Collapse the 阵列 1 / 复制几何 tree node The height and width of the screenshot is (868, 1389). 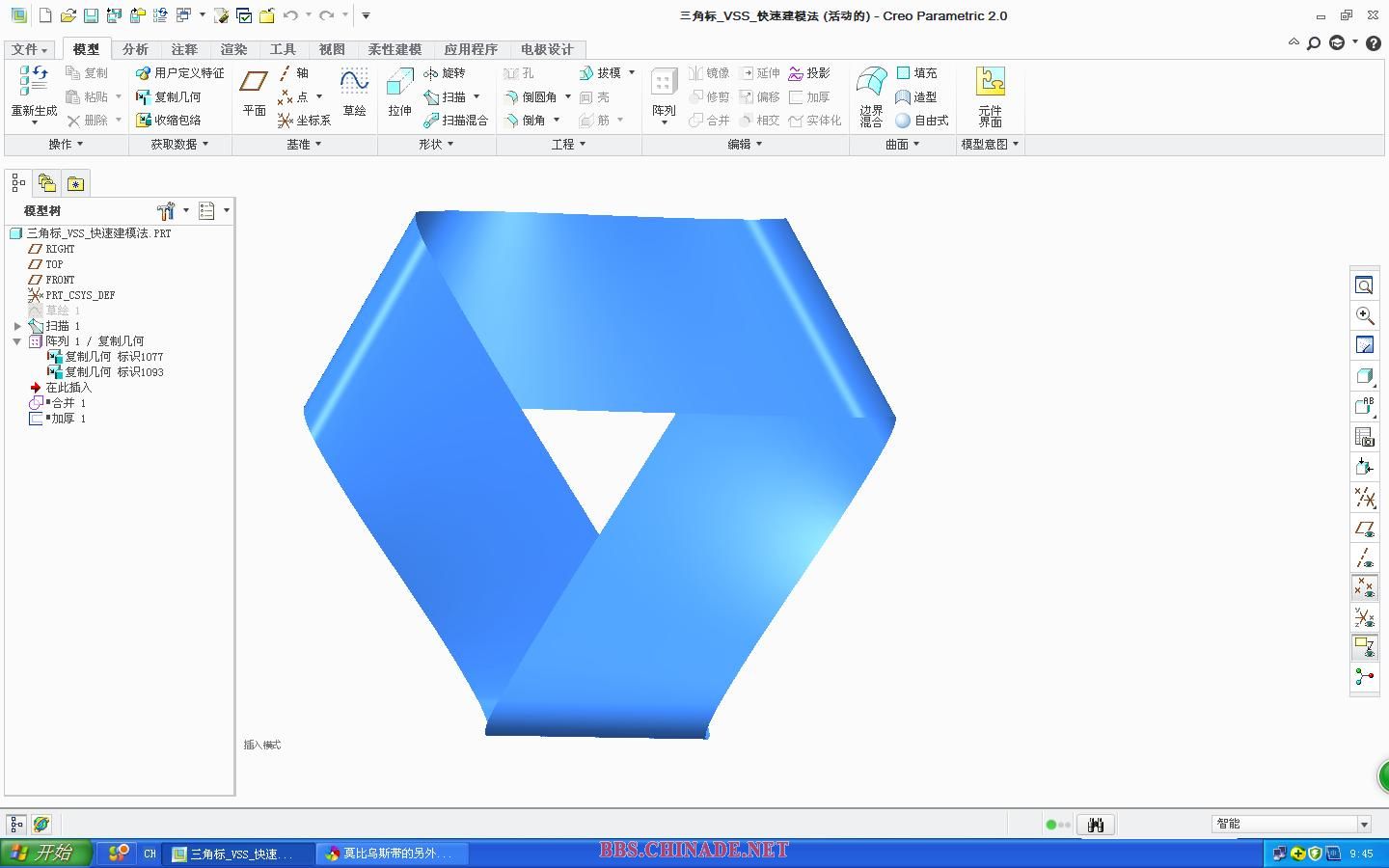tap(17, 341)
